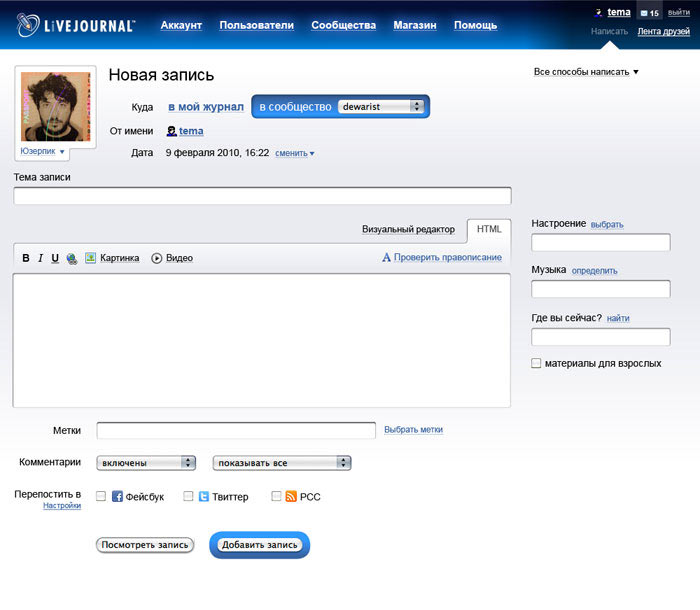This screenshot has height=610, width=700.
Task: Insert video using the Видео icon
Action: (157, 258)
